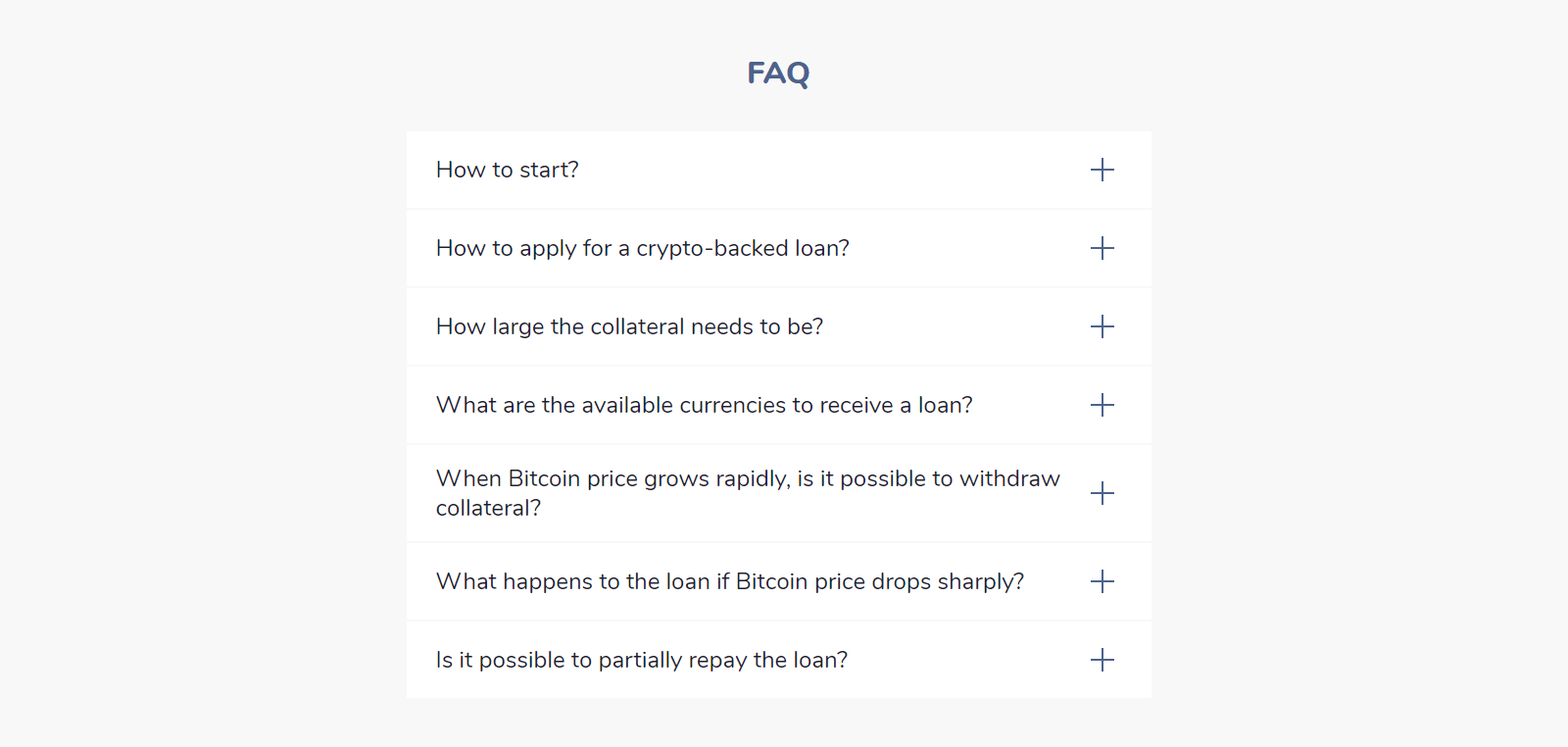Click plus icon beside crypto-backed loan question
Screen dimensions: 1568x747
click(x=1102, y=248)
